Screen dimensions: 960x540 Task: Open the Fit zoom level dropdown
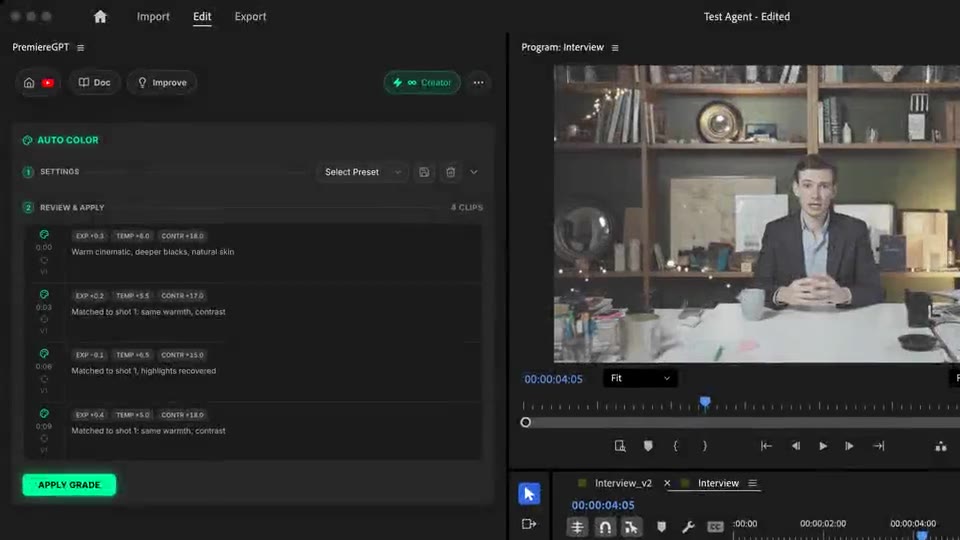pos(640,378)
